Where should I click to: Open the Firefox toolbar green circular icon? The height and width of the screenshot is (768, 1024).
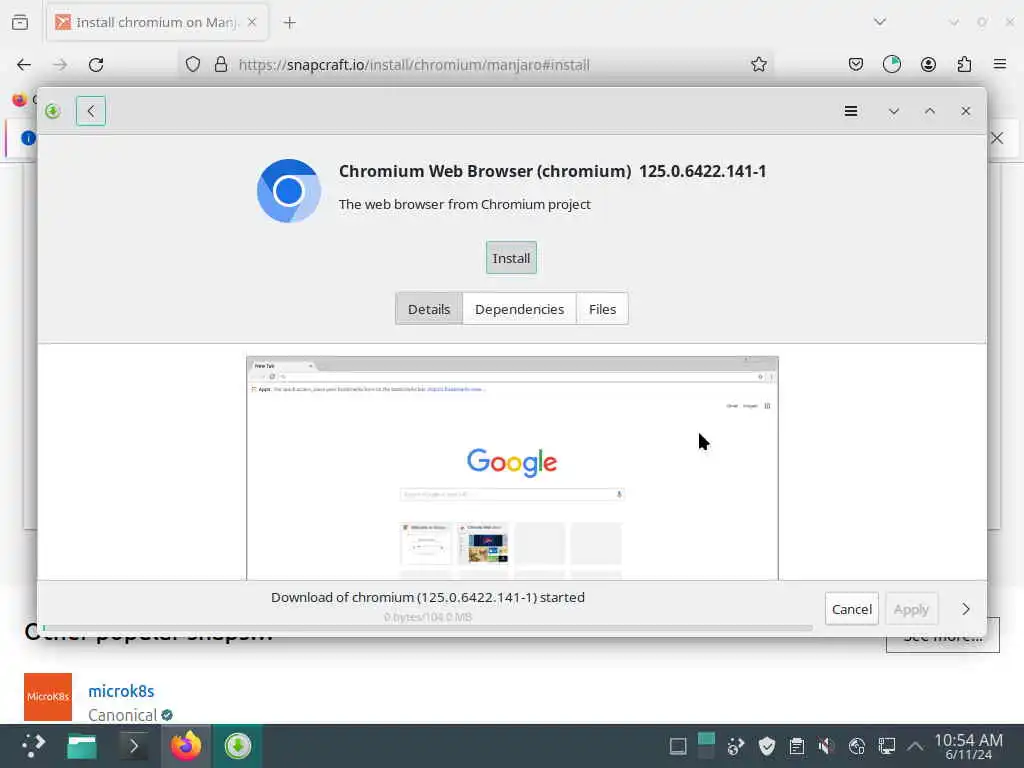pyautogui.click(x=891, y=64)
